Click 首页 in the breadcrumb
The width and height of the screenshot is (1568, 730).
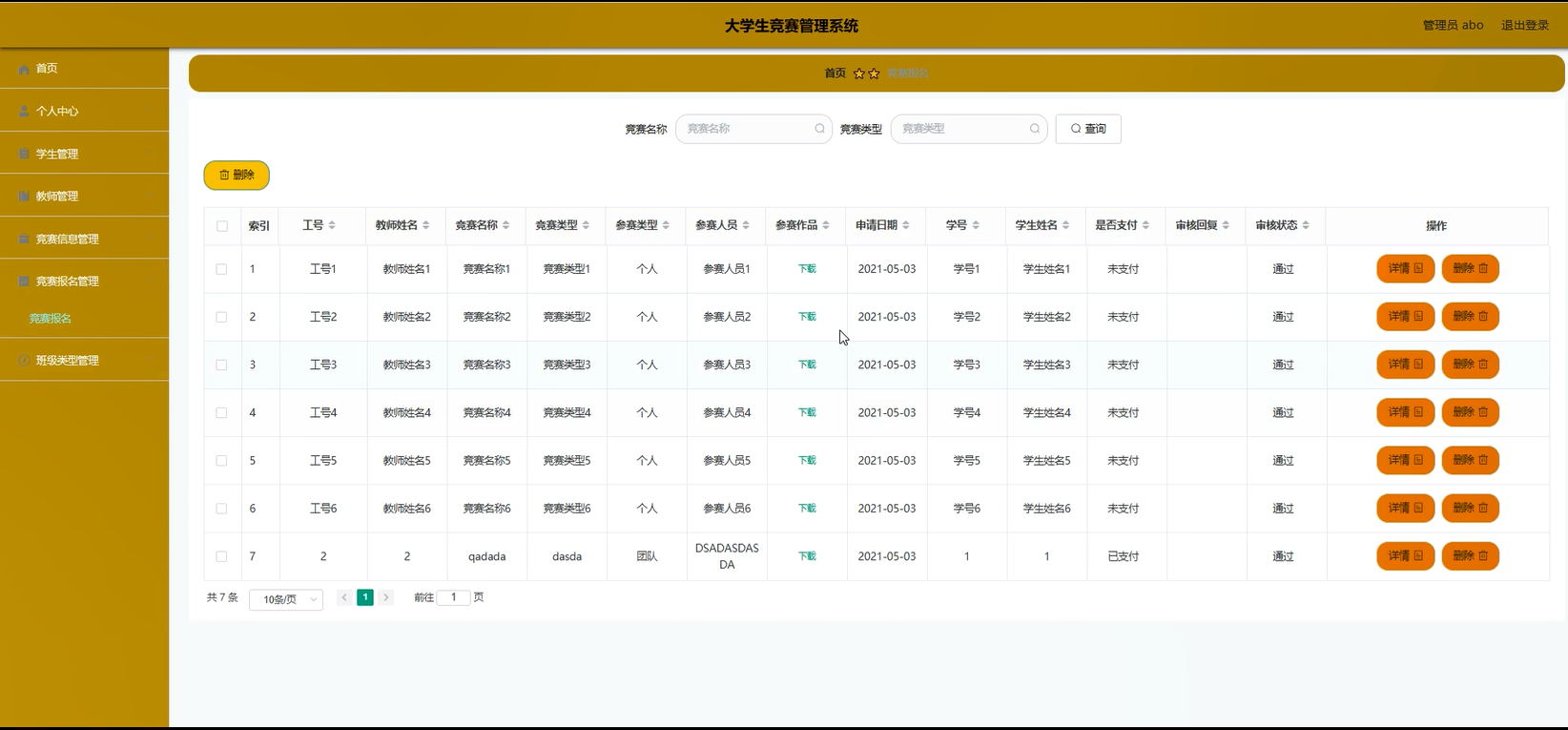pyautogui.click(x=835, y=73)
